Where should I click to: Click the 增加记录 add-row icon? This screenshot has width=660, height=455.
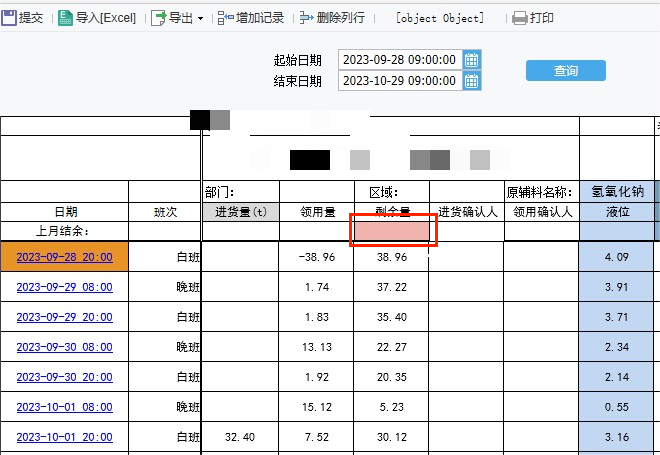pos(226,18)
